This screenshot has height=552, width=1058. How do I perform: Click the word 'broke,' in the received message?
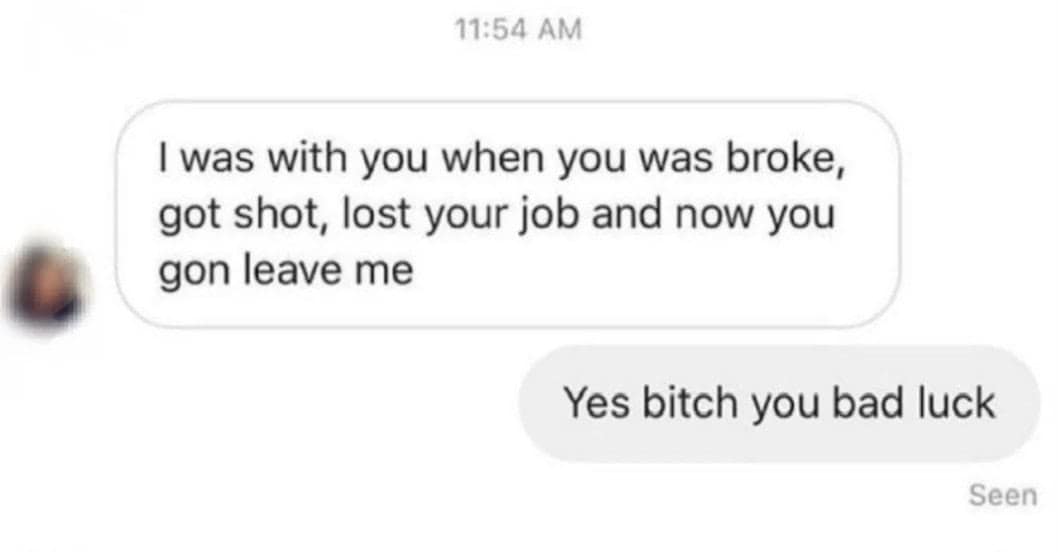pyautogui.click(x=785, y=158)
